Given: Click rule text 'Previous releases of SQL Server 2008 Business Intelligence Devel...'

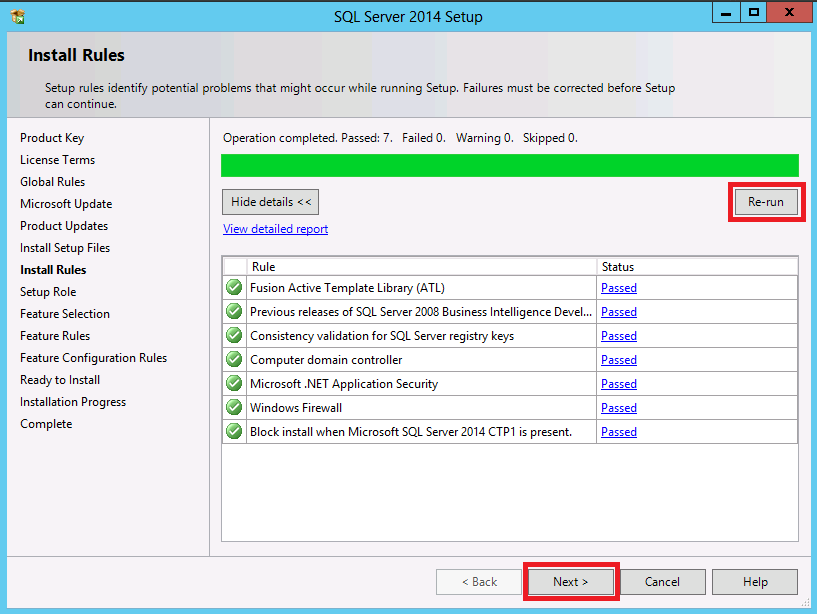Looking at the screenshot, I should [x=421, y=312].
